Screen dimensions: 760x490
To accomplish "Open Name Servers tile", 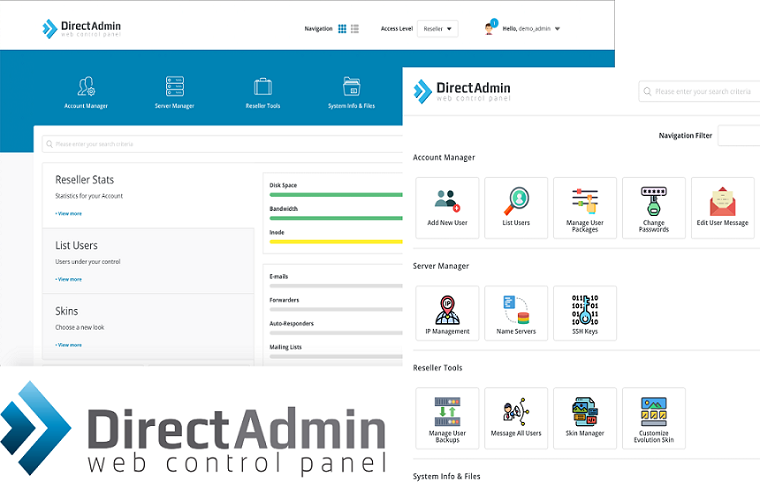I will point(516,313).
